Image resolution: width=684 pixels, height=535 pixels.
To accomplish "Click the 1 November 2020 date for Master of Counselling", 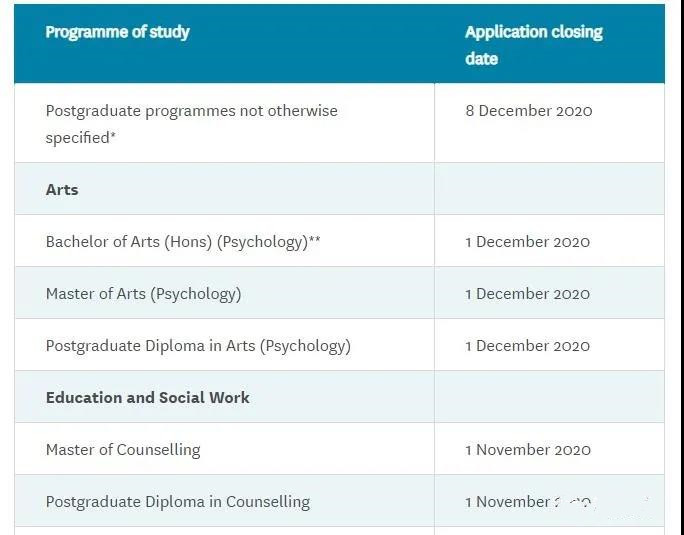I will [528, 449].
